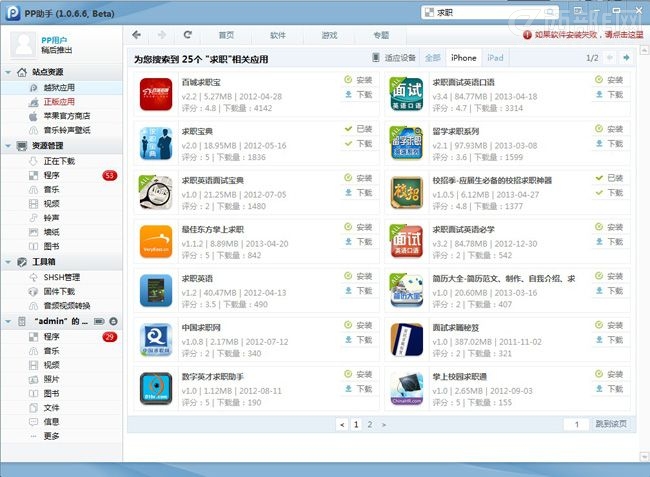Click the back navigation arrow
Image resolution: width=650 pixels, height=477 pixels.
click(x=137, y=35)
